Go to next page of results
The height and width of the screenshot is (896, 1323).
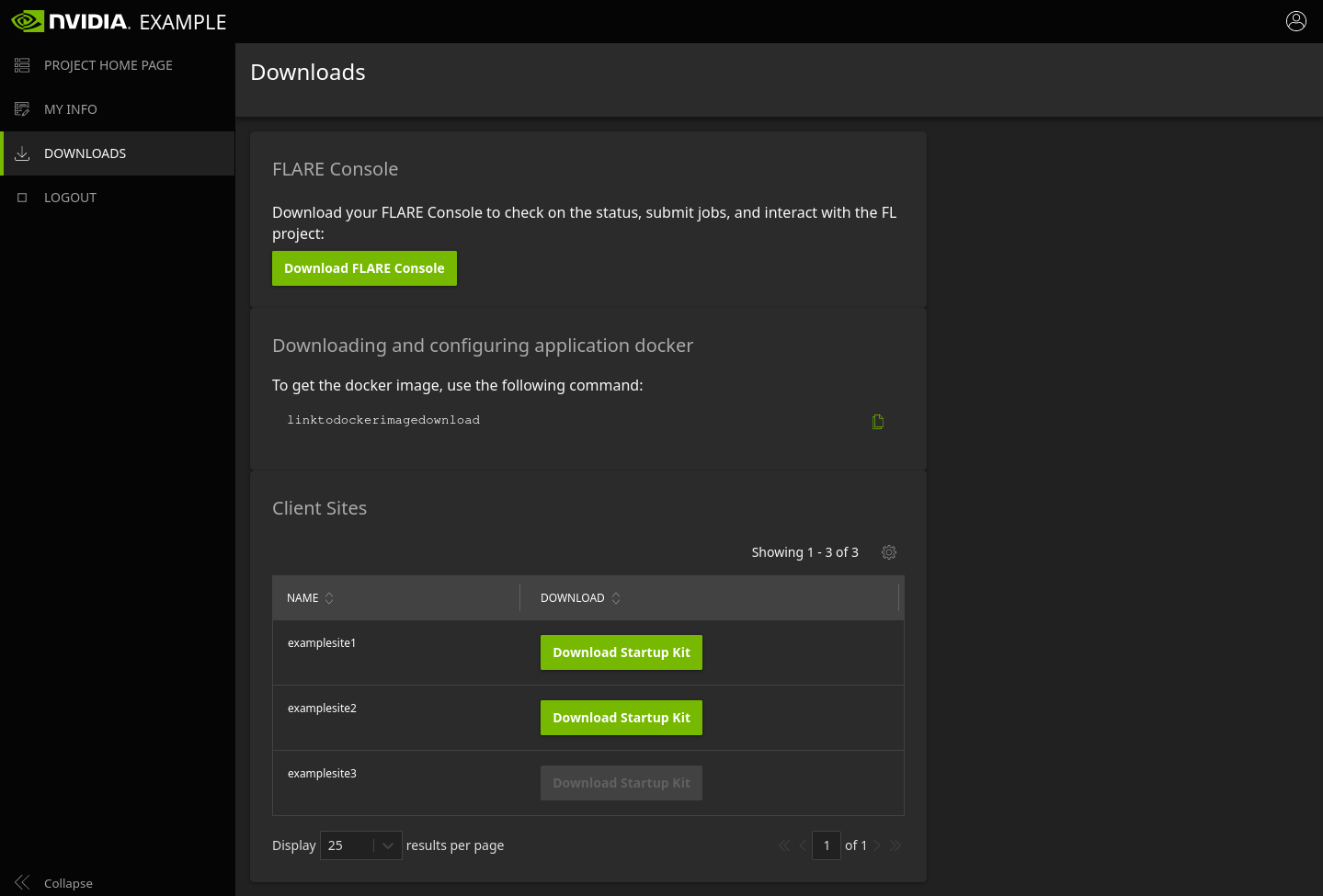(x=877, y=845)
